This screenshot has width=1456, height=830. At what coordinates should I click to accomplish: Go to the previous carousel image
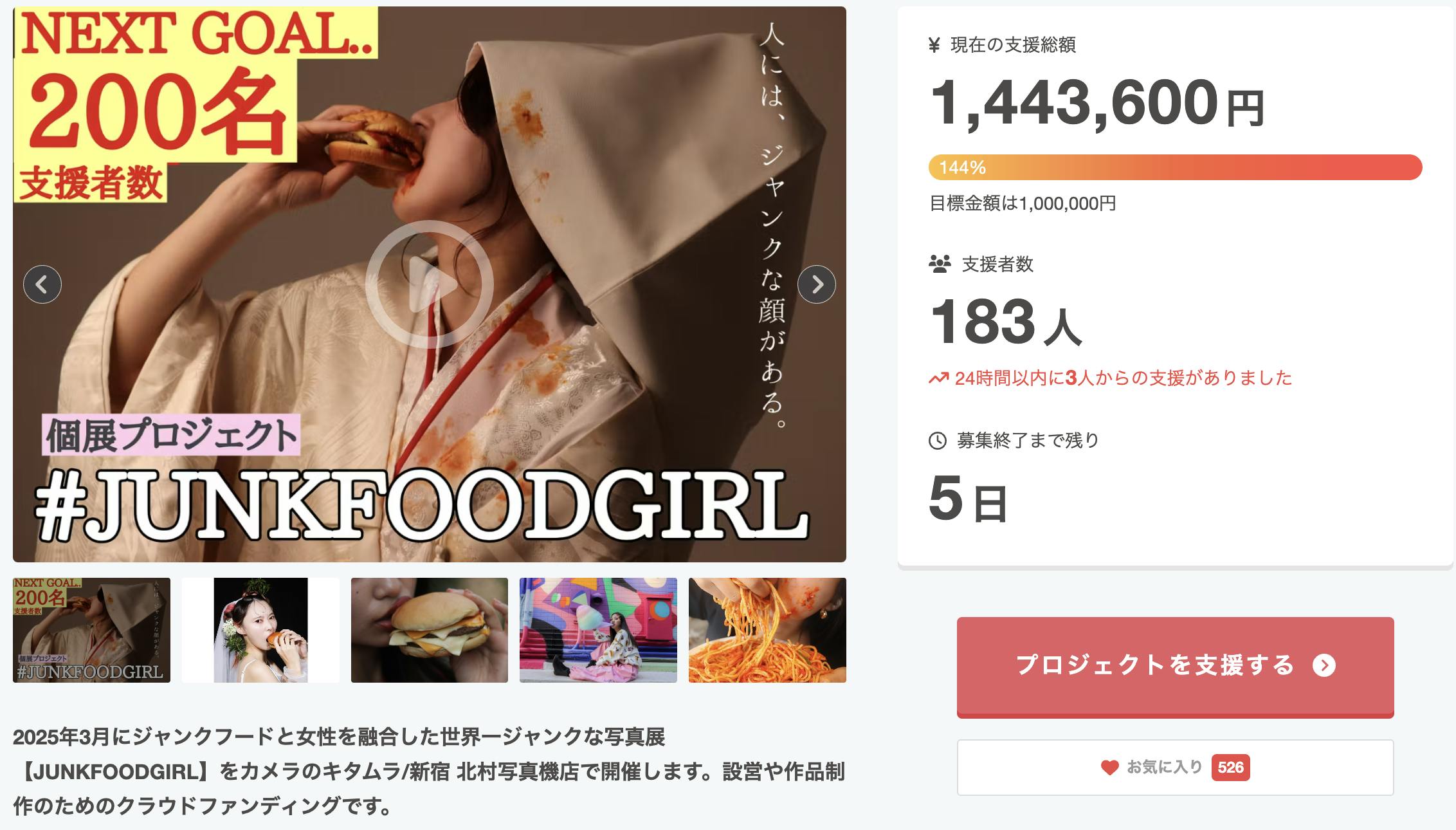coord(42,284)
